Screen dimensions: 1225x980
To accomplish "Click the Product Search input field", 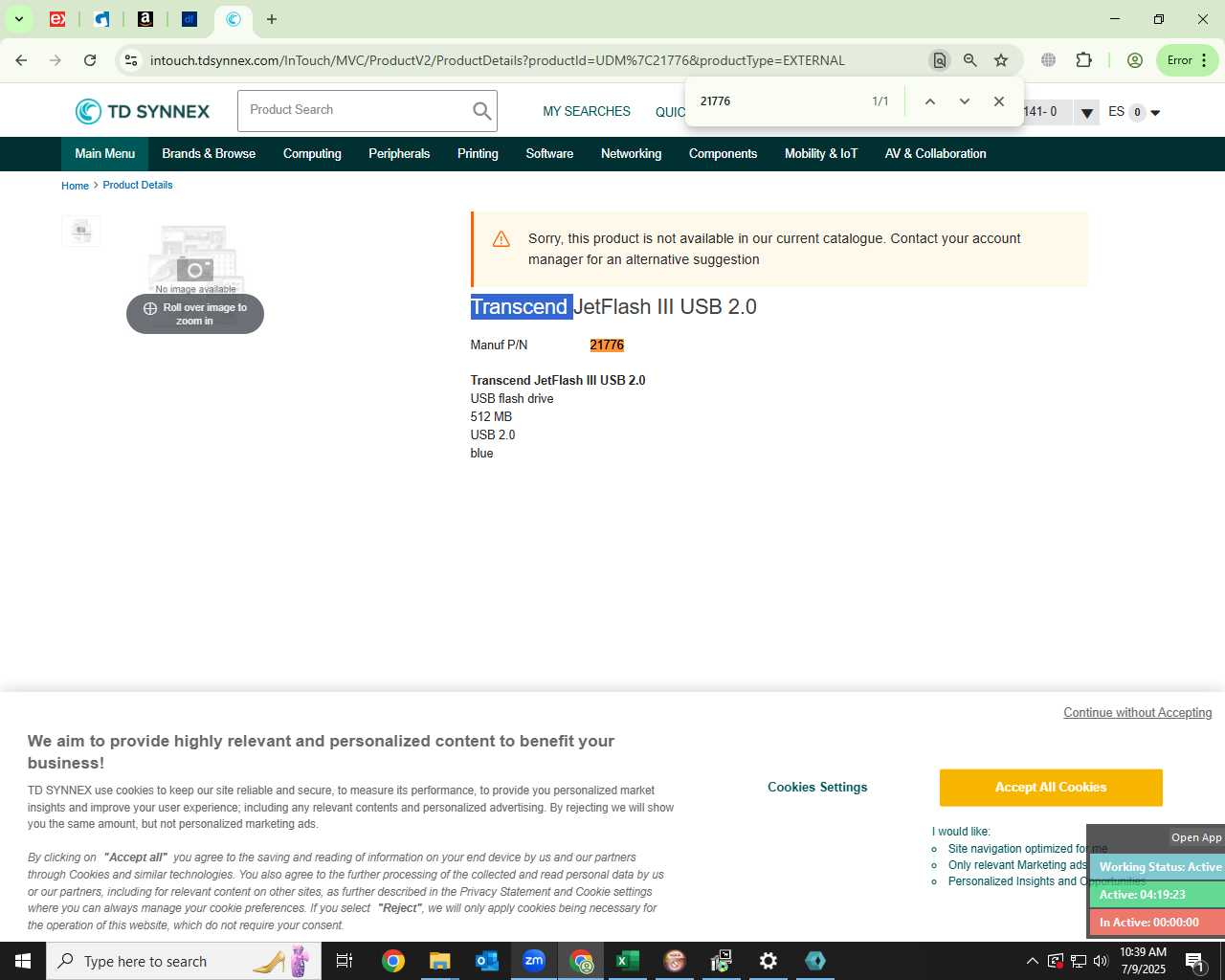I will click(354, 111).
